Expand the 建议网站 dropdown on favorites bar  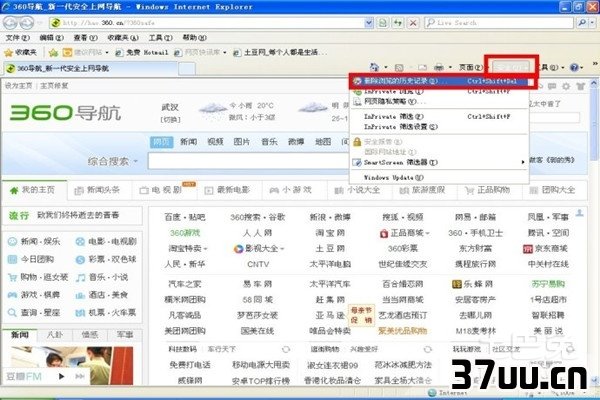(107, 52)
